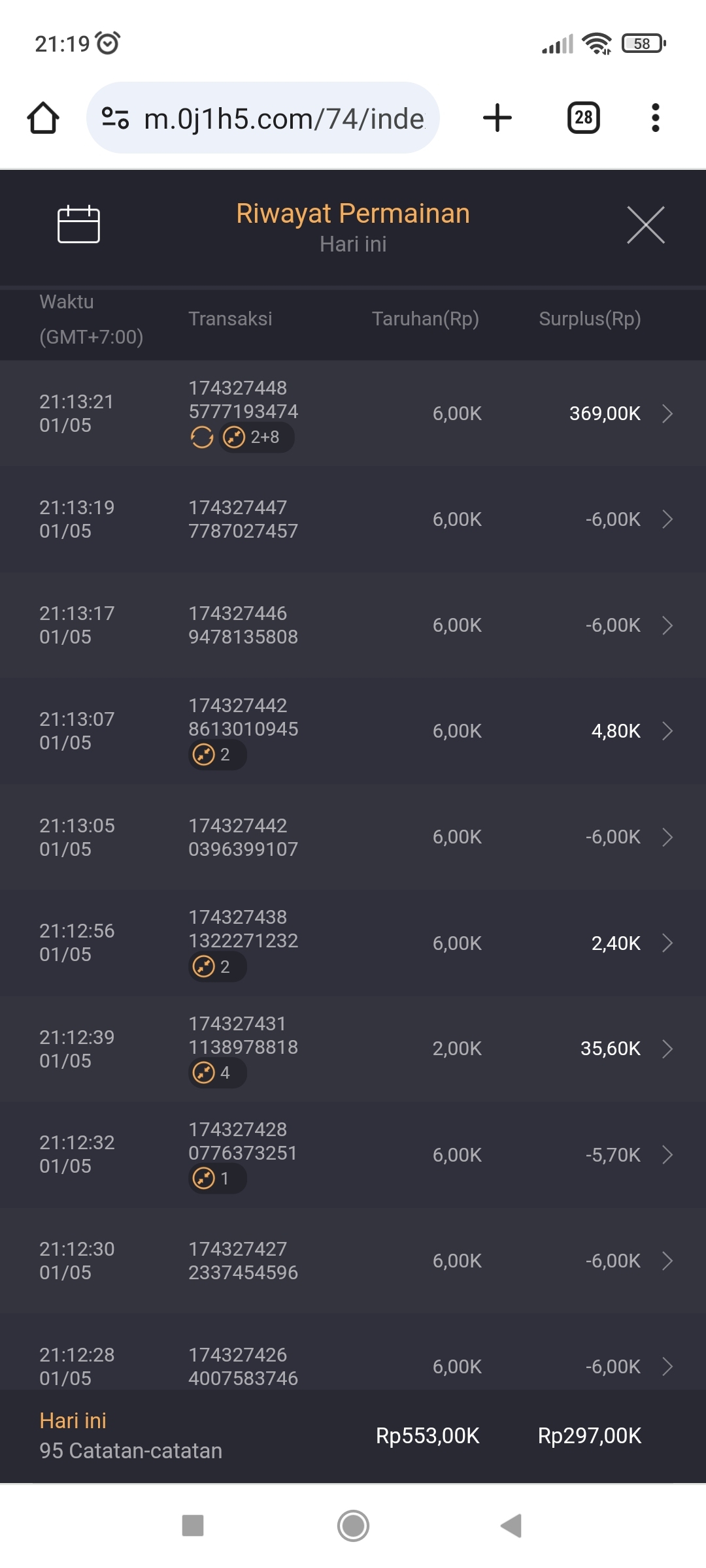
Task: Select transaction 1743274420396399107 entry
Action: (243, 837)
